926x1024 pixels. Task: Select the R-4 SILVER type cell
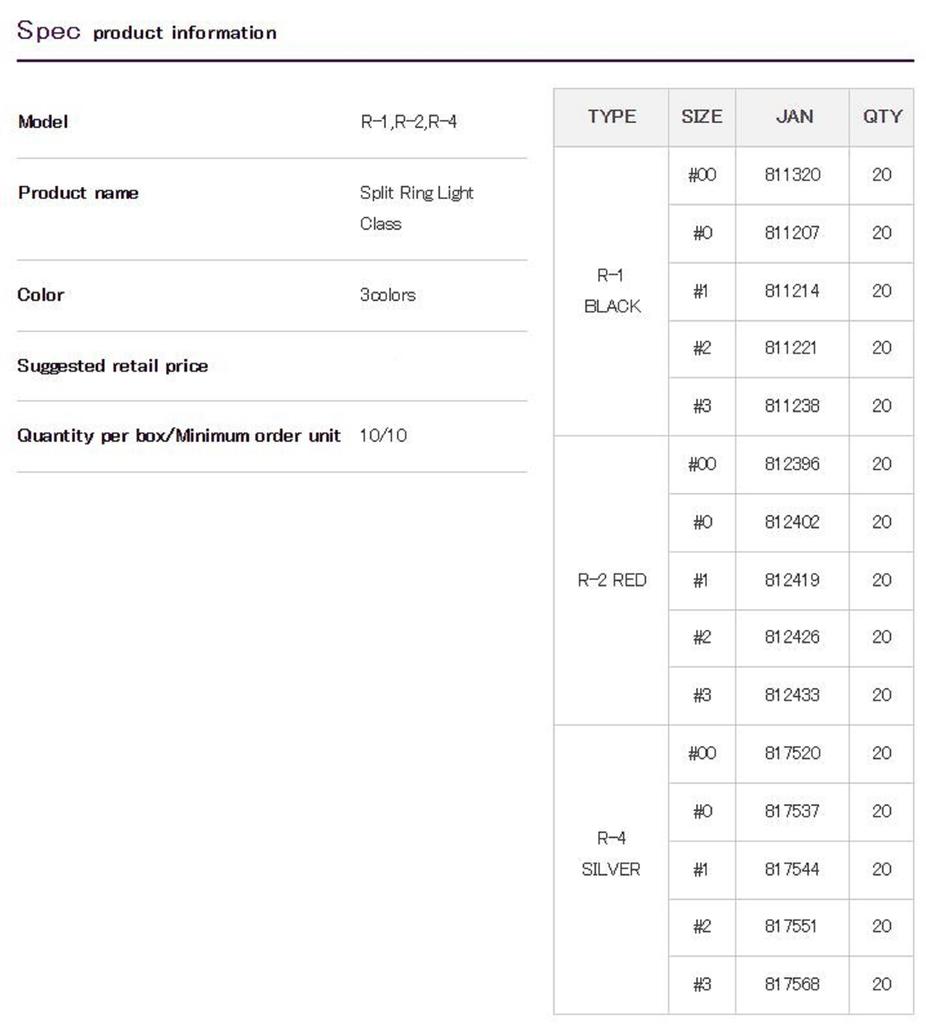[611, 854]
